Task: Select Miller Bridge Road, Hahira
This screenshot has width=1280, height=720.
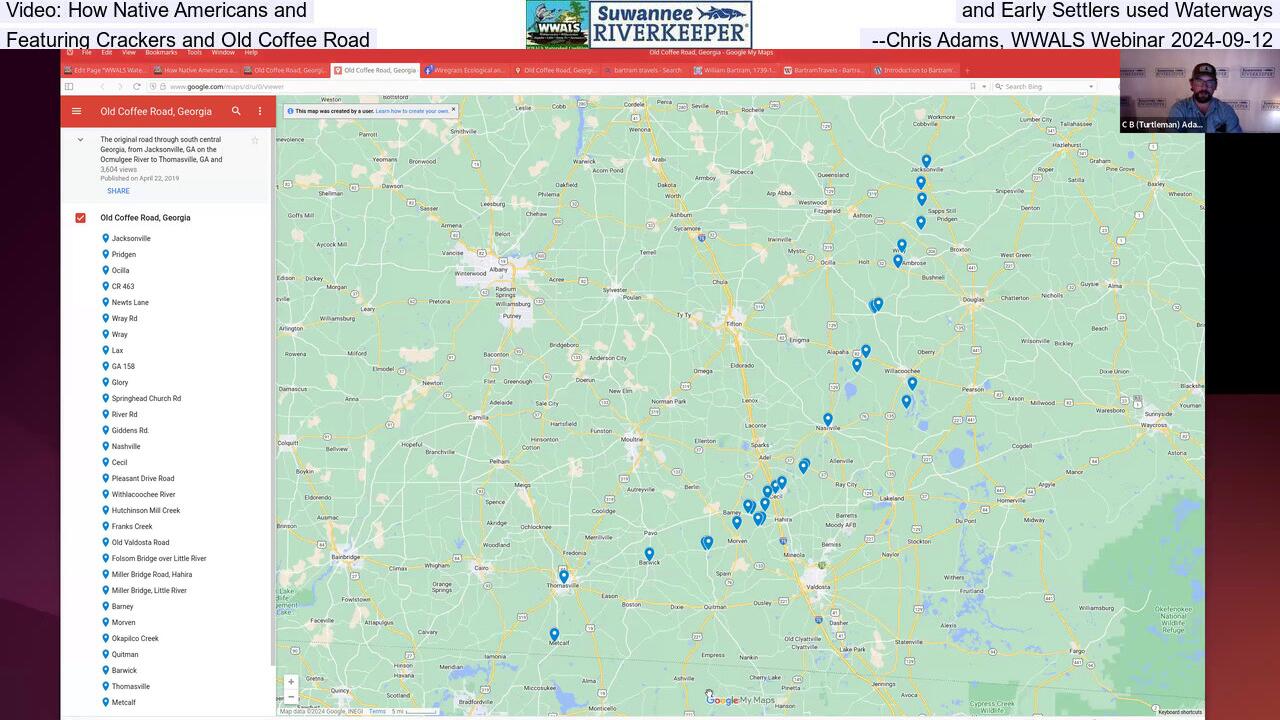Action: point(152,574)
